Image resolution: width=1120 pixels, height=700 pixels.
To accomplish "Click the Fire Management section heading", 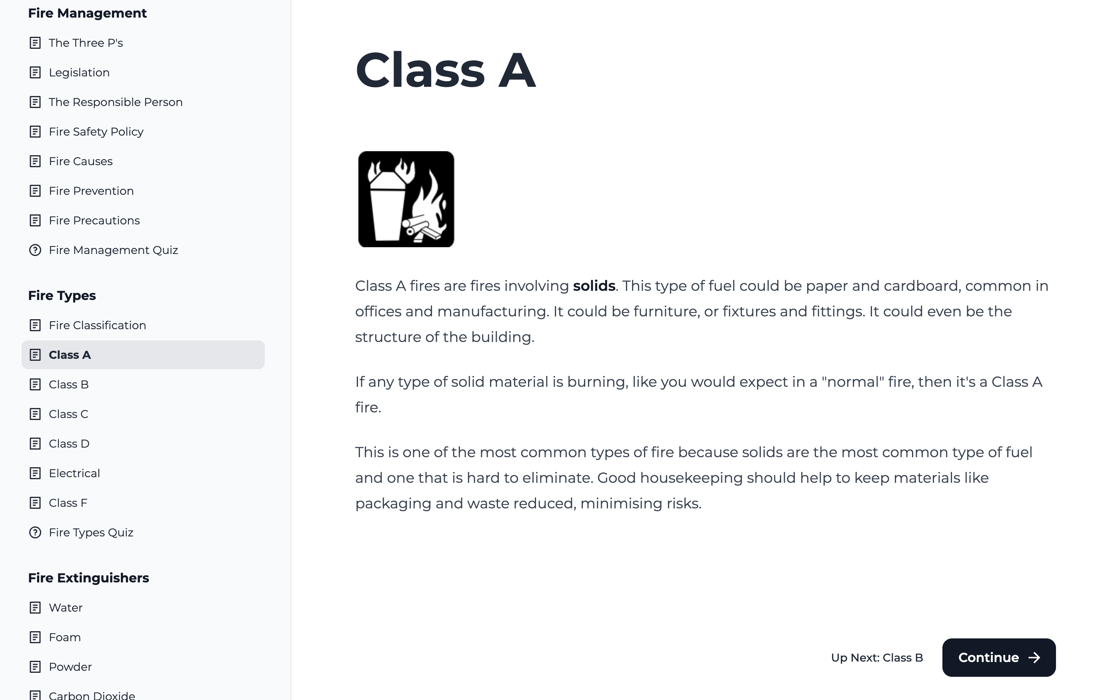I will 87,12.
